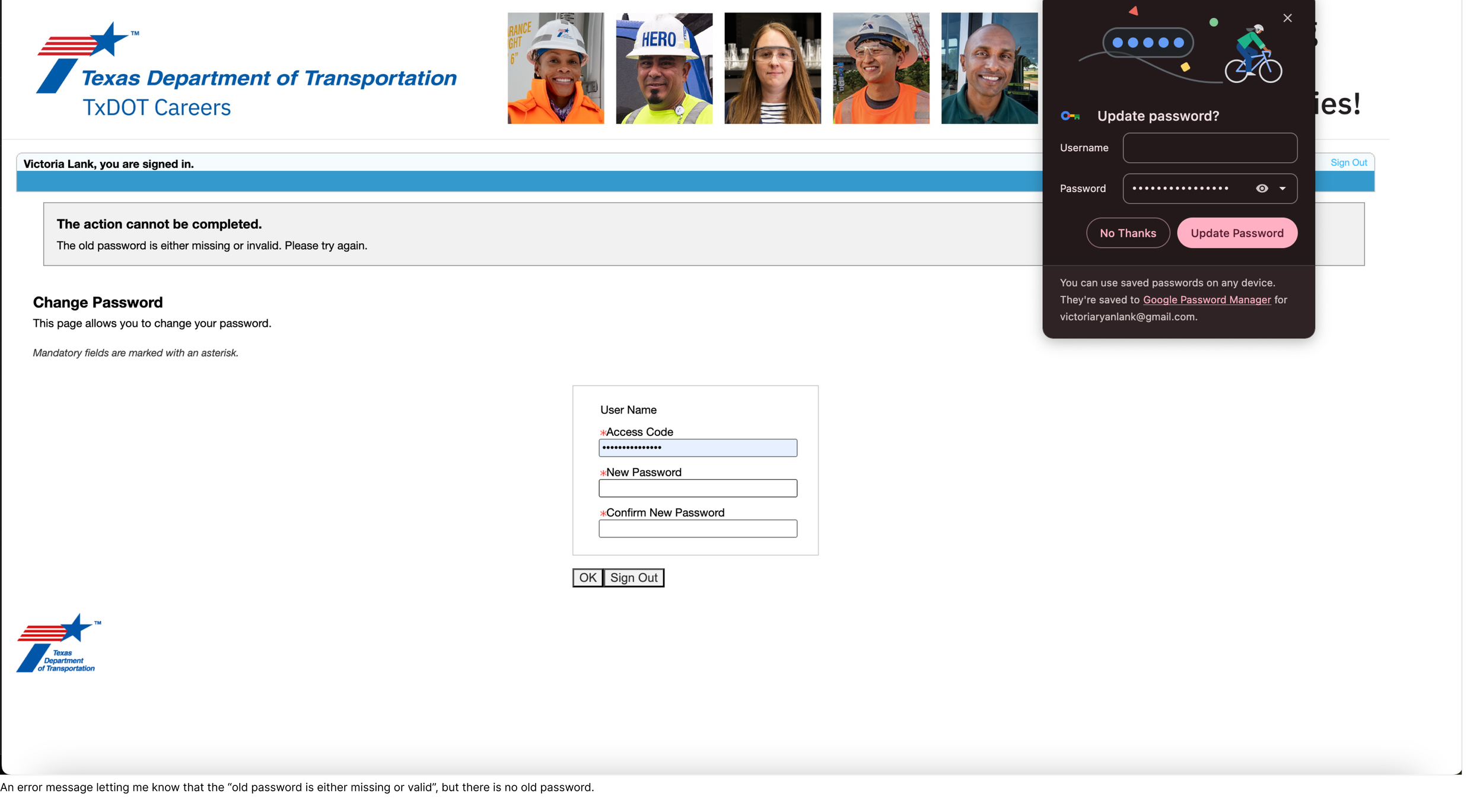The image size is (1483, 812).
Task: Click the Username field in popup
Action: (x=1210, y=148)
